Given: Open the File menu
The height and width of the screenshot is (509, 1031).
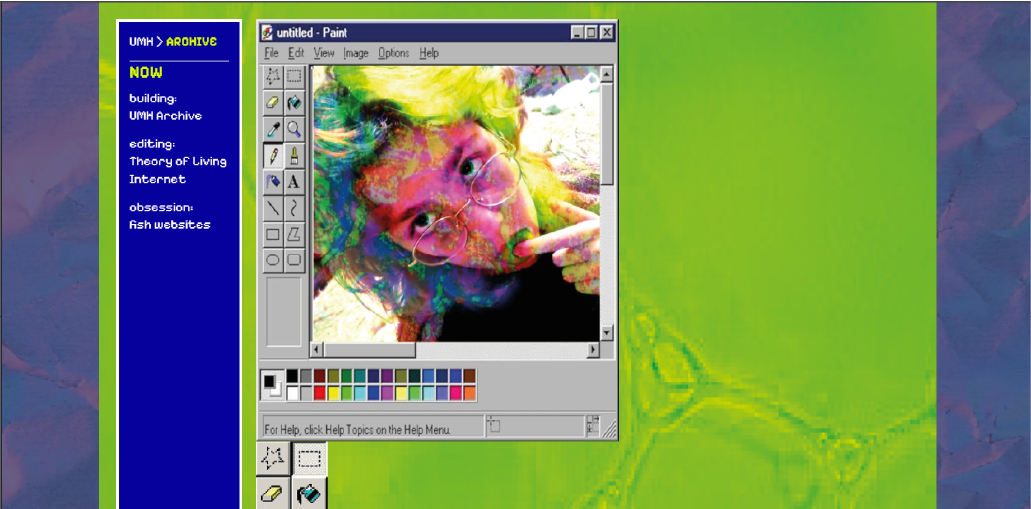Looking at the screenshot, I should [x=271, y=53].
